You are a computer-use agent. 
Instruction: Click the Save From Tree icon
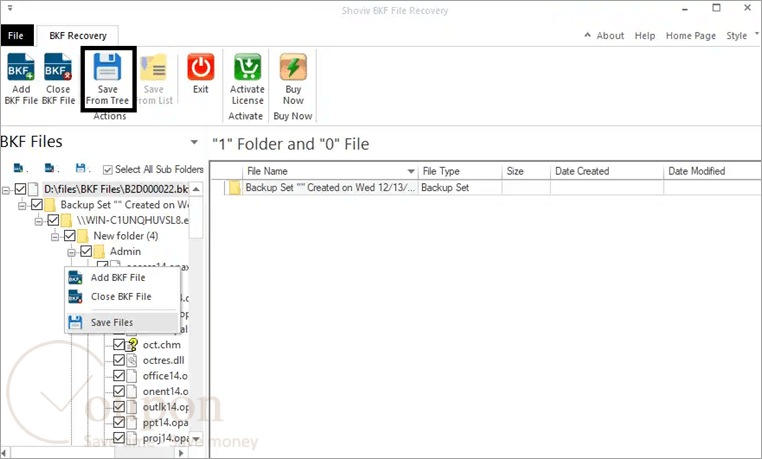coord(107,67)
